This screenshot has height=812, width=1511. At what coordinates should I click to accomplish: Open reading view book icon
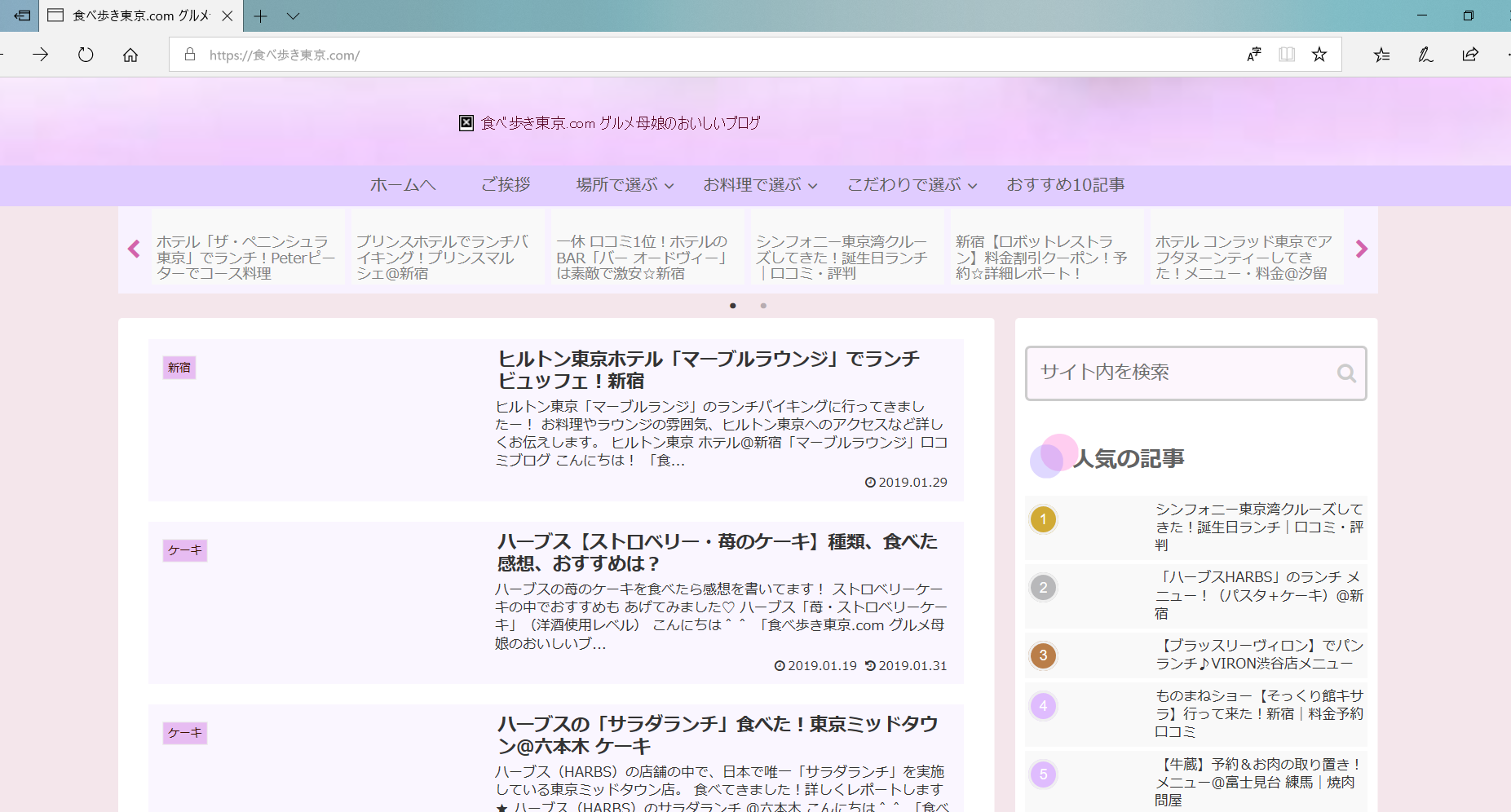tap(1287, 55)
